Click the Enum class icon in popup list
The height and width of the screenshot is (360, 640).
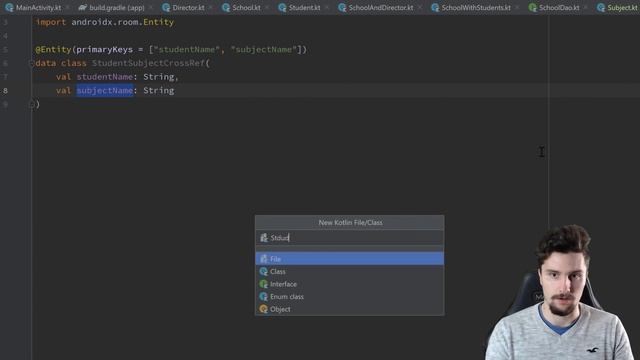point(264,297)
